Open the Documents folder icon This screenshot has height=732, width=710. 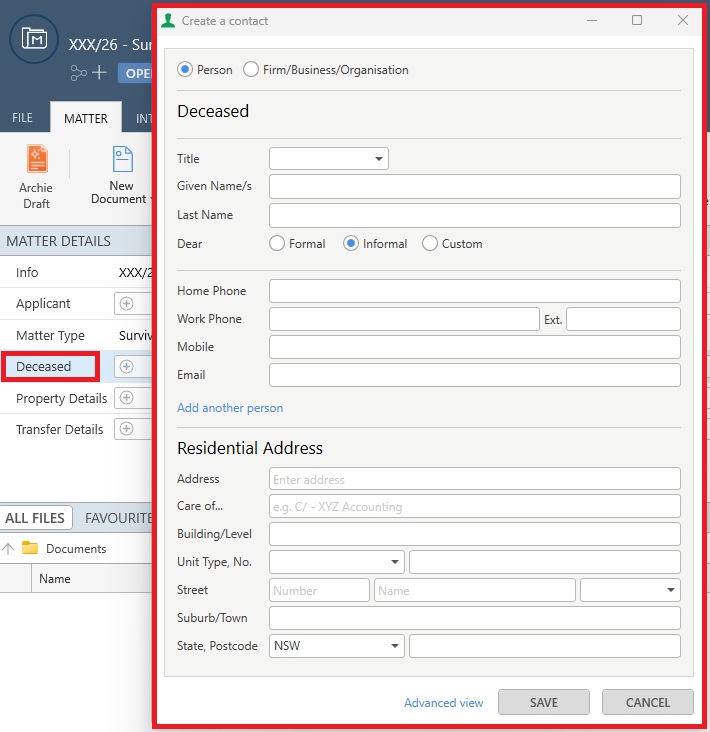click(30, 548)
